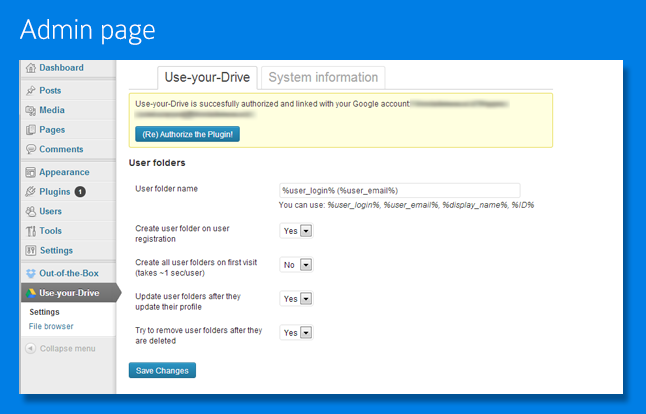646x414 pixels.
Task: Click the Appearance icon in sidebar
Action: point(31,172)
